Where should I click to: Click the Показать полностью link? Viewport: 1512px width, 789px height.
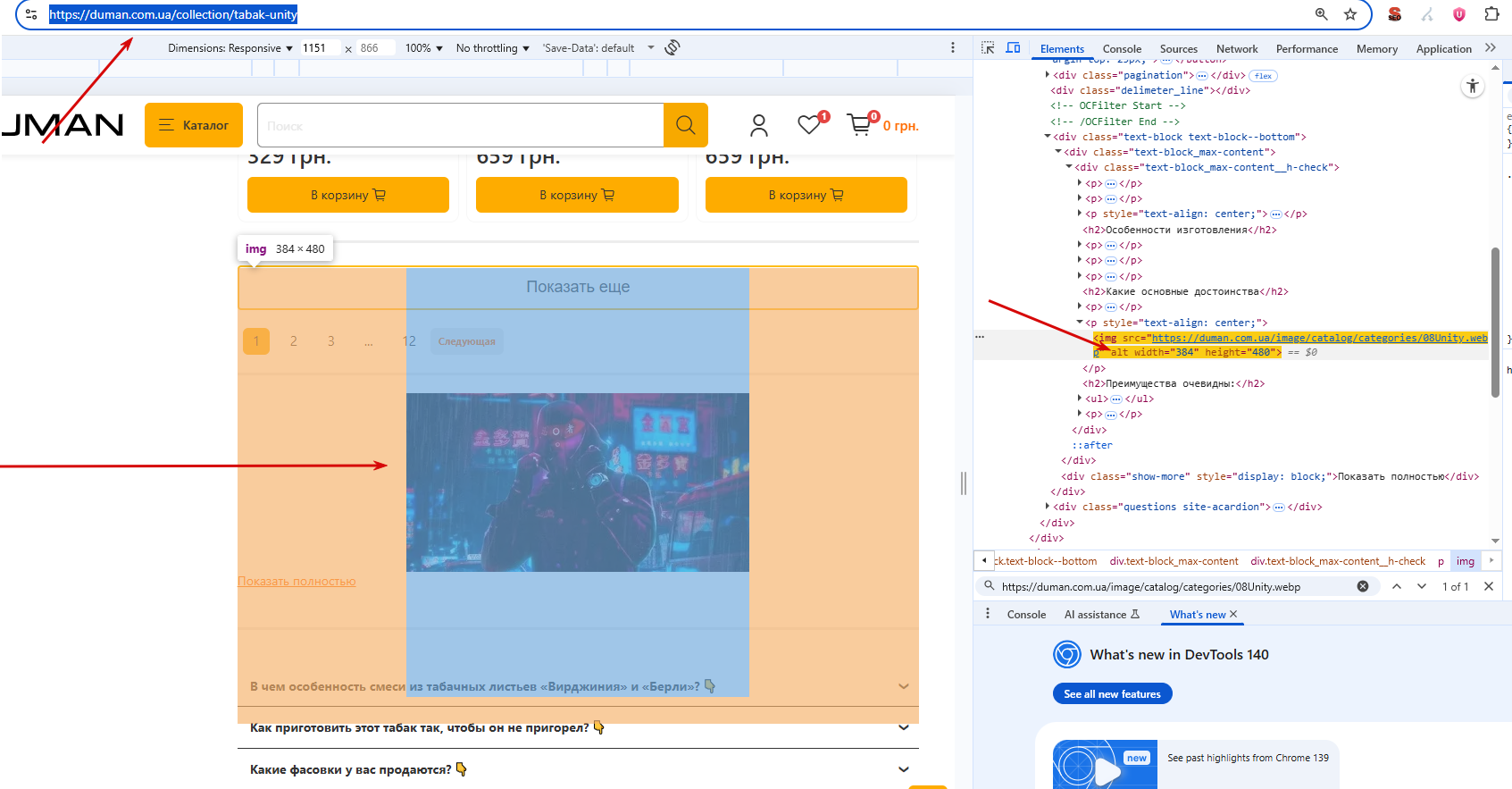297,581
